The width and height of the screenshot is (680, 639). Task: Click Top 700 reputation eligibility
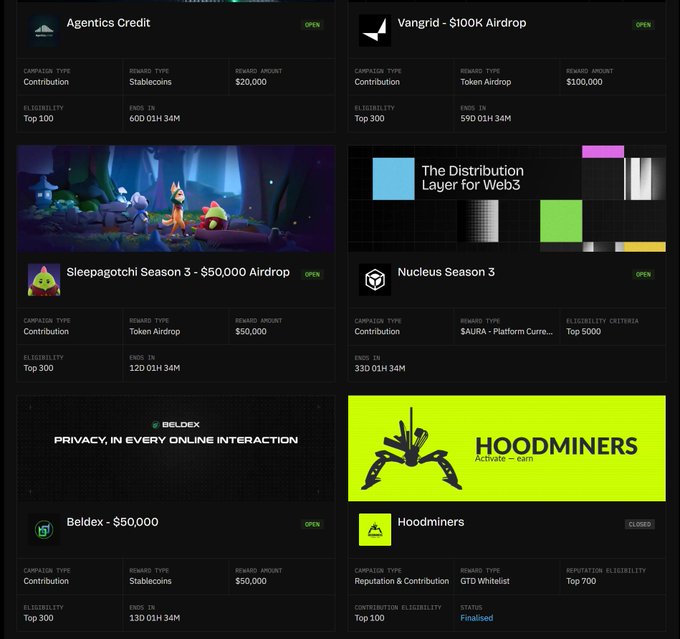click(581, 581)
